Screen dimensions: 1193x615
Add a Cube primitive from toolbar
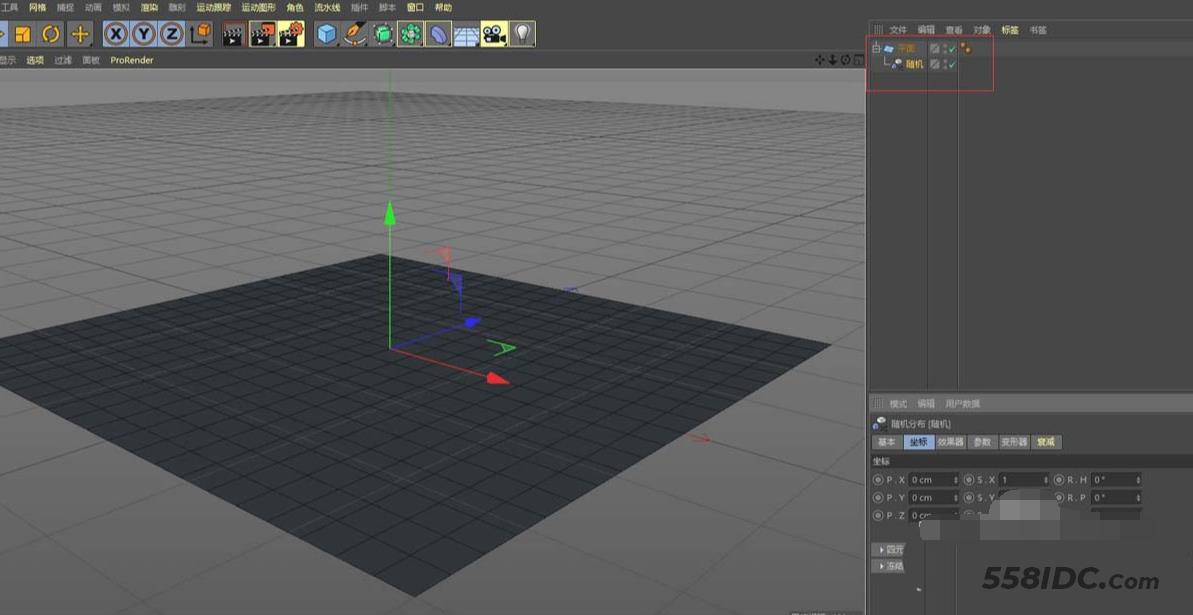click(326, 33)
